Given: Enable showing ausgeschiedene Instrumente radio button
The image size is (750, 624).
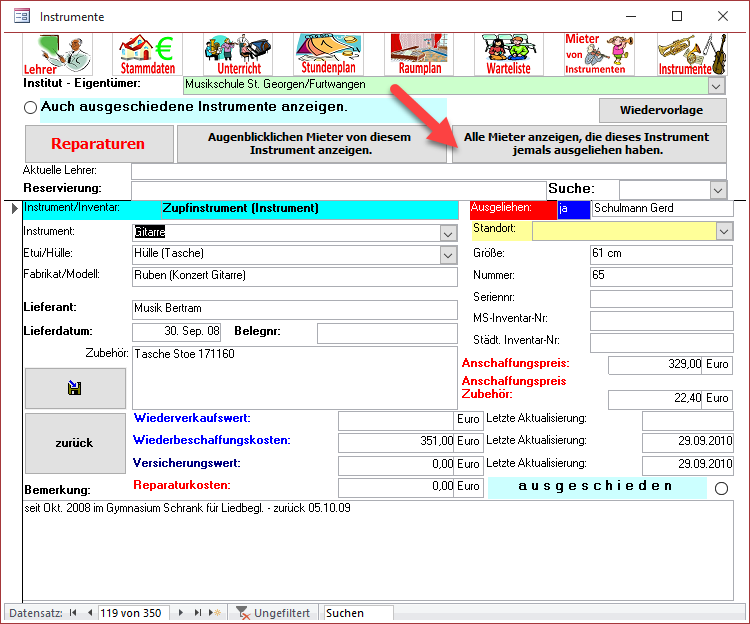Looking at the screenshot, I should [x=30, y=107].
